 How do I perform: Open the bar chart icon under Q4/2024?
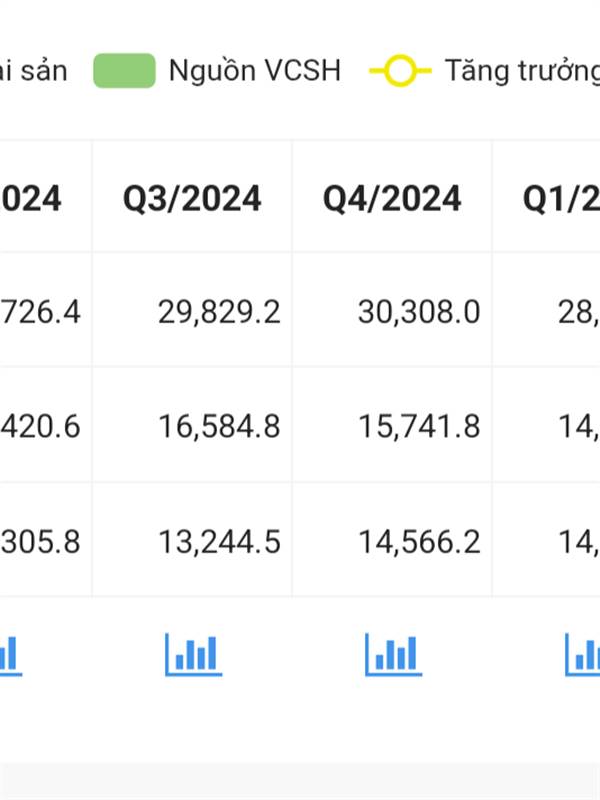(393, 654)
